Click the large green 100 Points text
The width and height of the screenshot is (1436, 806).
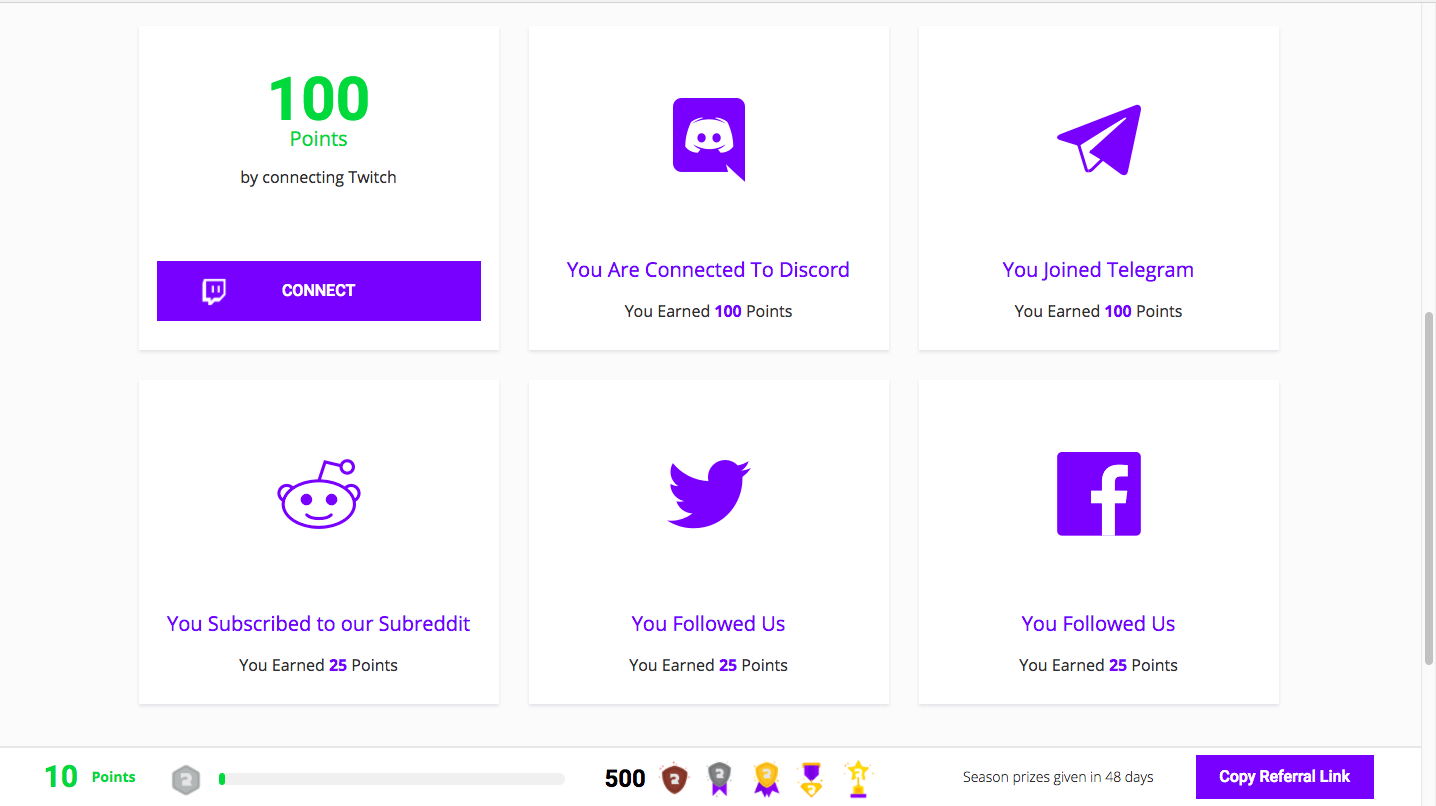click(x=318, y=100)
